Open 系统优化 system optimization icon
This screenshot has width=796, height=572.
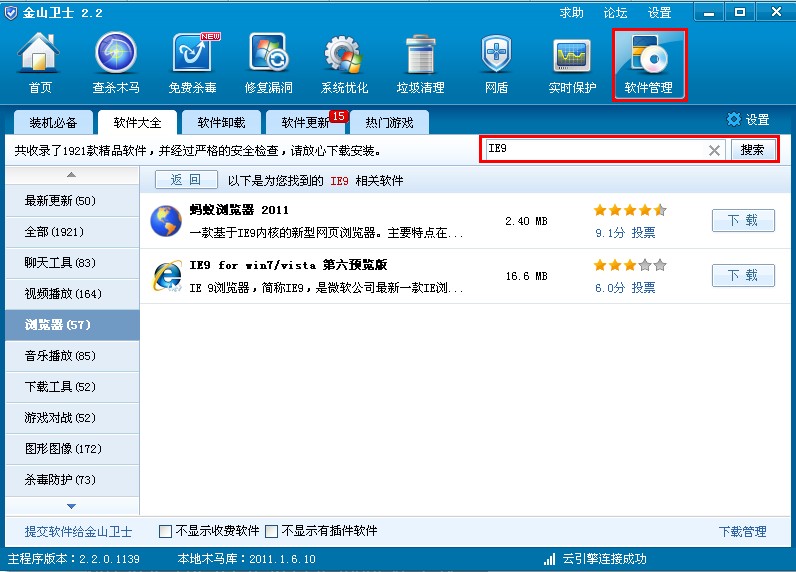pyautogui.click(x=344, y=63)
